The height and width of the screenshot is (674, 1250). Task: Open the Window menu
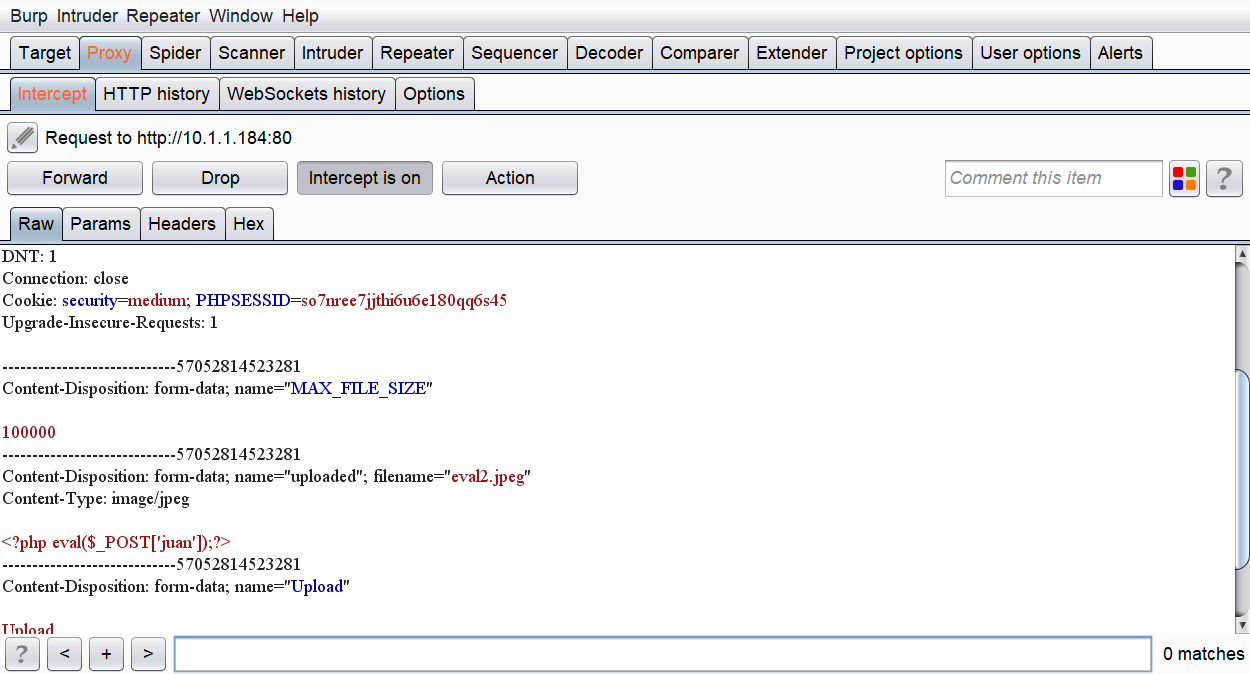[x=241, y=16]
